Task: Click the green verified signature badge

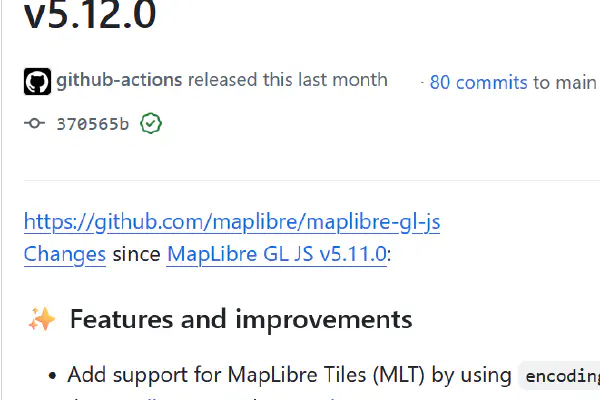Action: 151,124
